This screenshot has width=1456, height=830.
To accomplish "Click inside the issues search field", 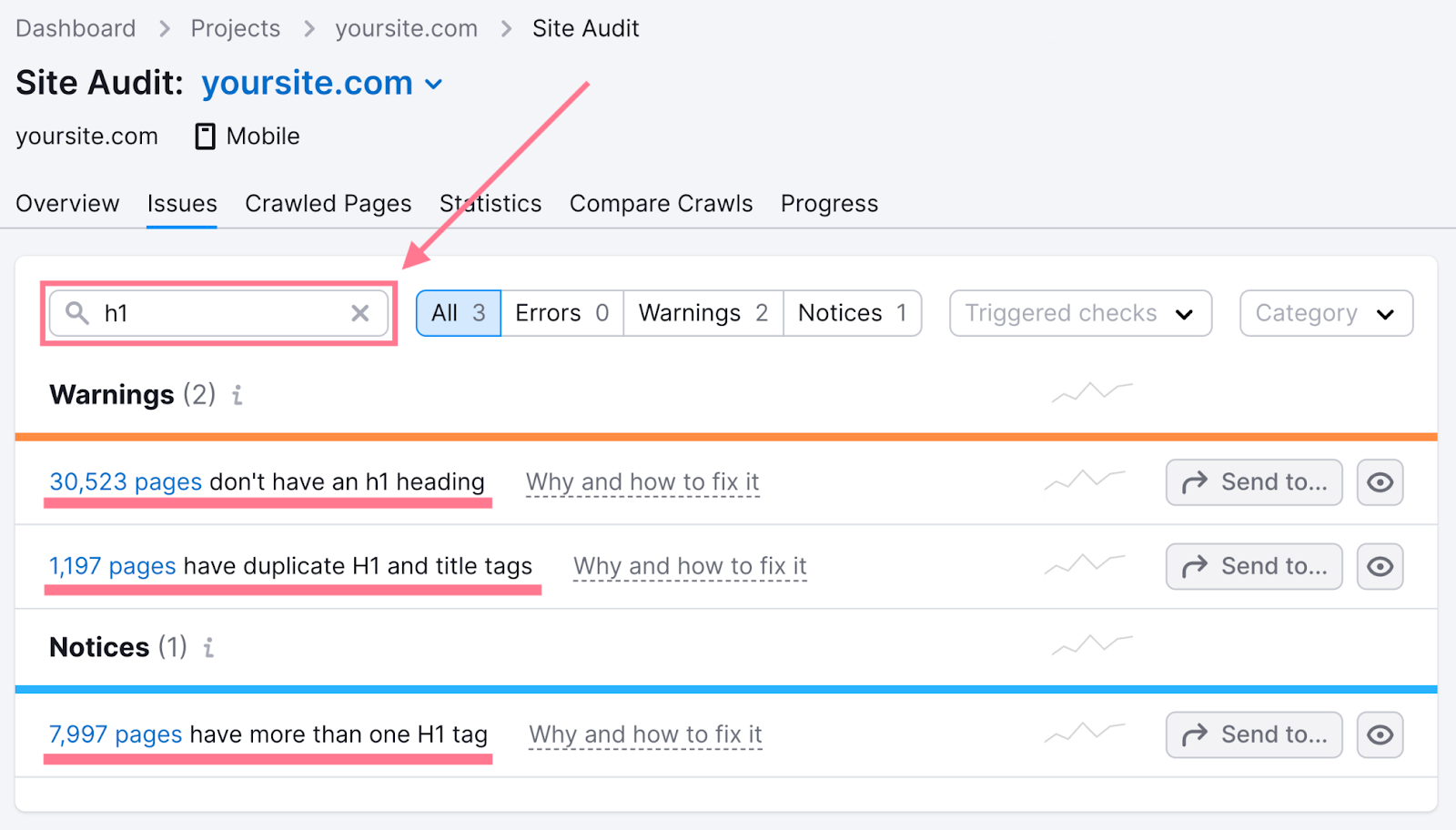I will [218, 312].
